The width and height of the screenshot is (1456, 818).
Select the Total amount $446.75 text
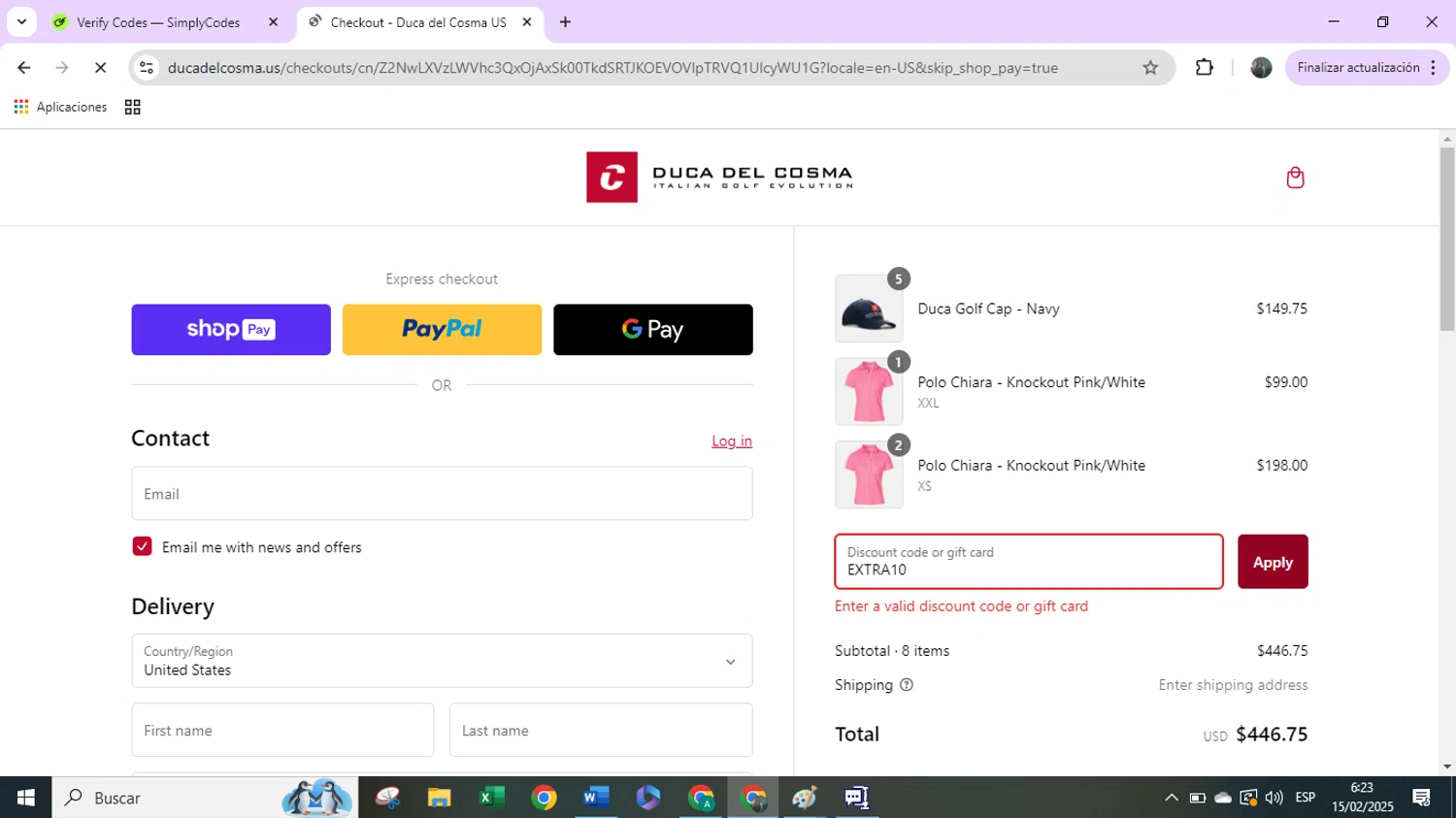tap(1272, 735)
